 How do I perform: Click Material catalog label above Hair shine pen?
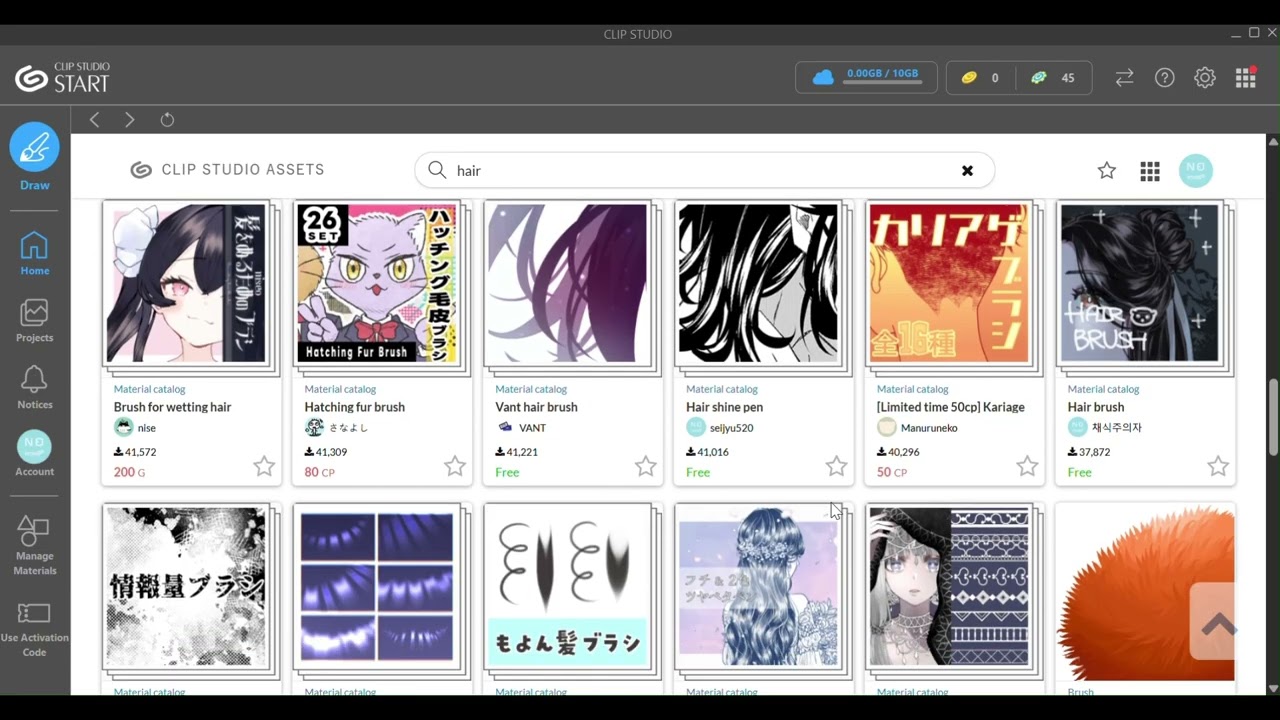722,389
